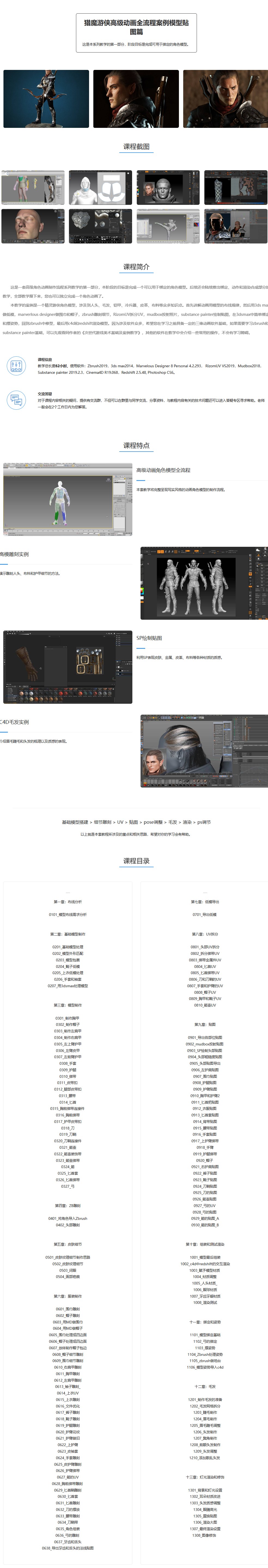Click the 课程目录 section heading
Screen dimensions: 268x1568
[136, 861]
